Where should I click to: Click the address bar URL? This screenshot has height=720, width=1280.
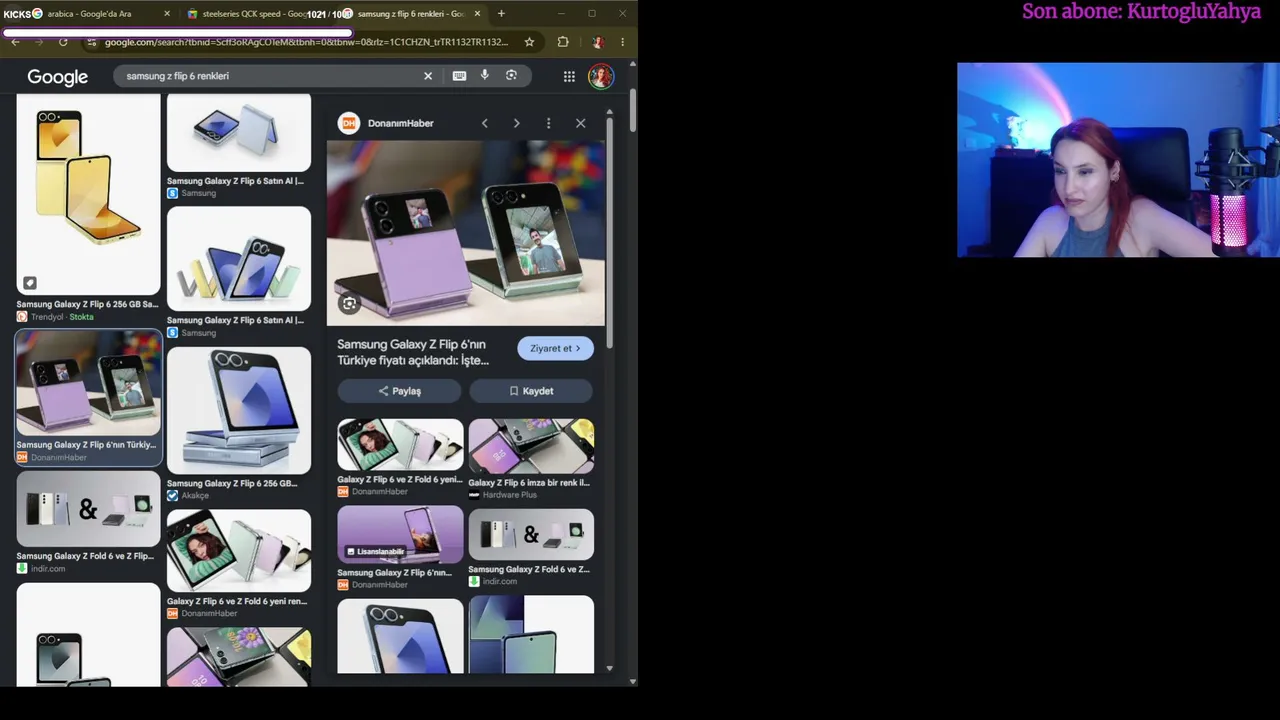click(306, 42)
